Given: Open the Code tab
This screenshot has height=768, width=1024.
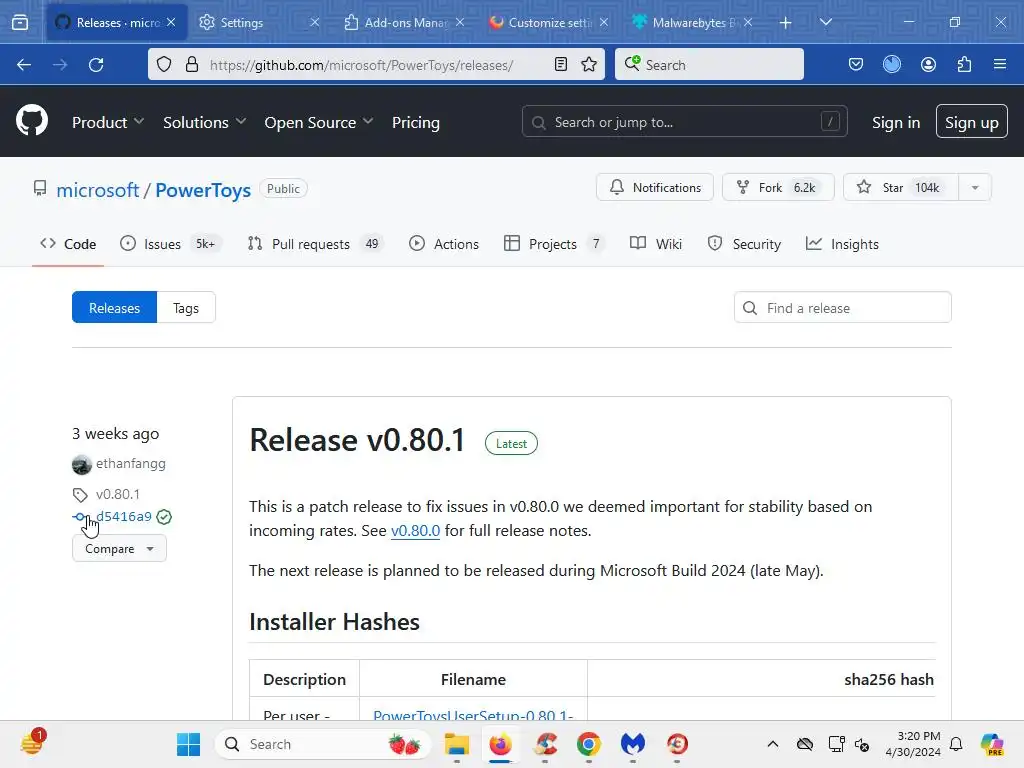Looking at the screenshot, I should 68,244.
